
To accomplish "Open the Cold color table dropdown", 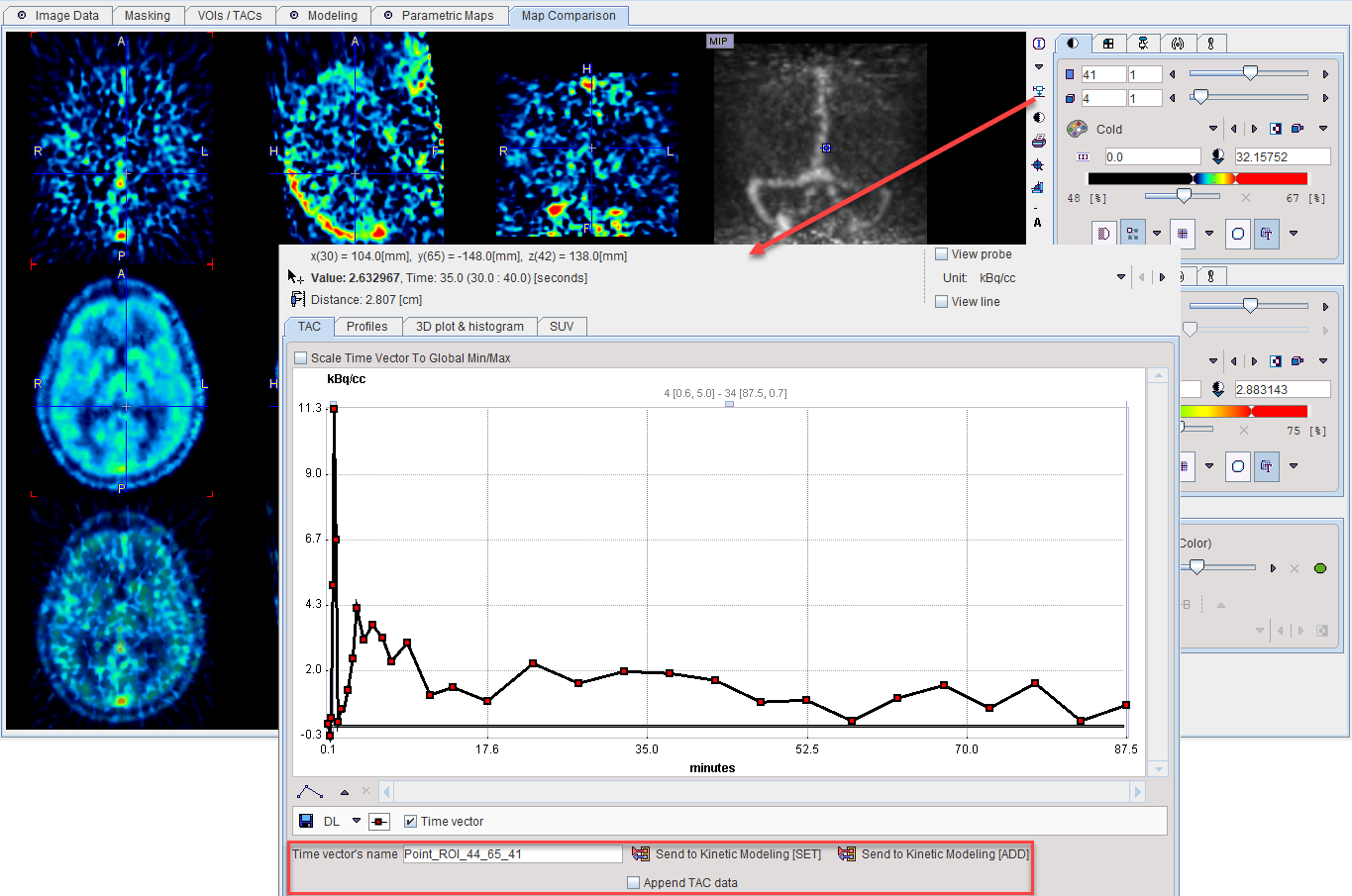I will 1213,129.
